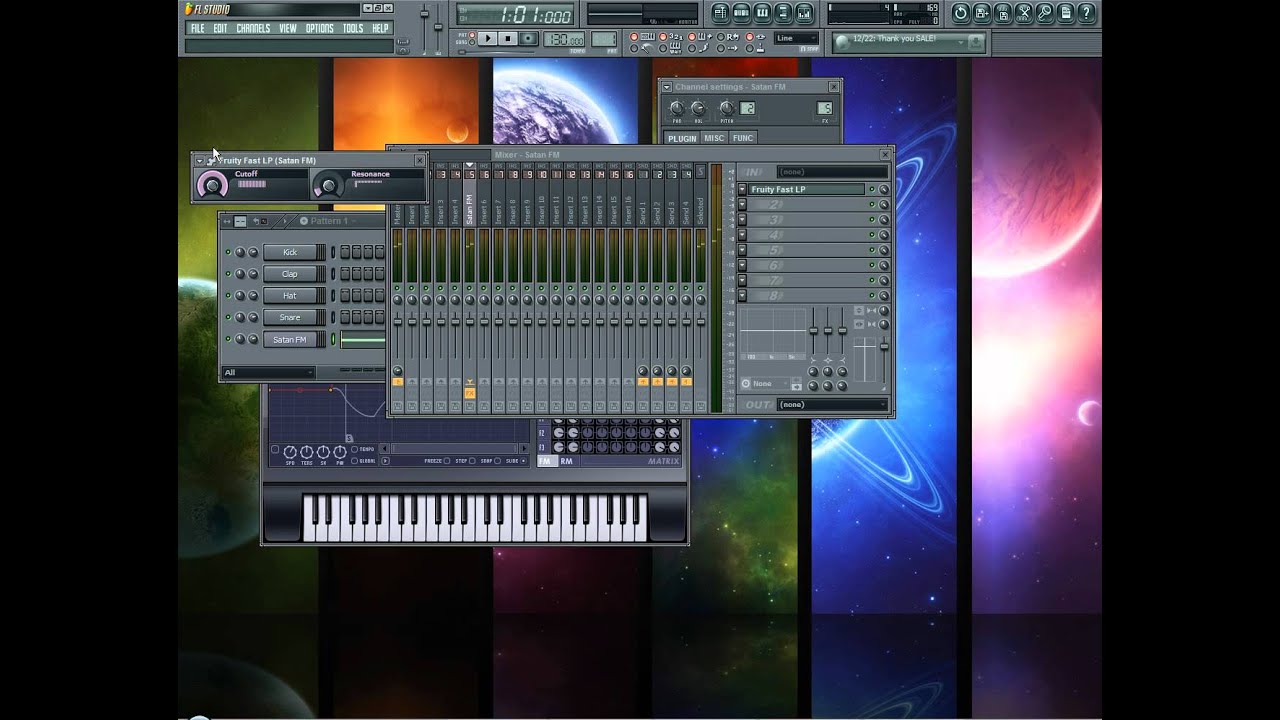Open the TOOLS menu
The width and height of the screenshot is (1280, 720).
pos(353,28)
